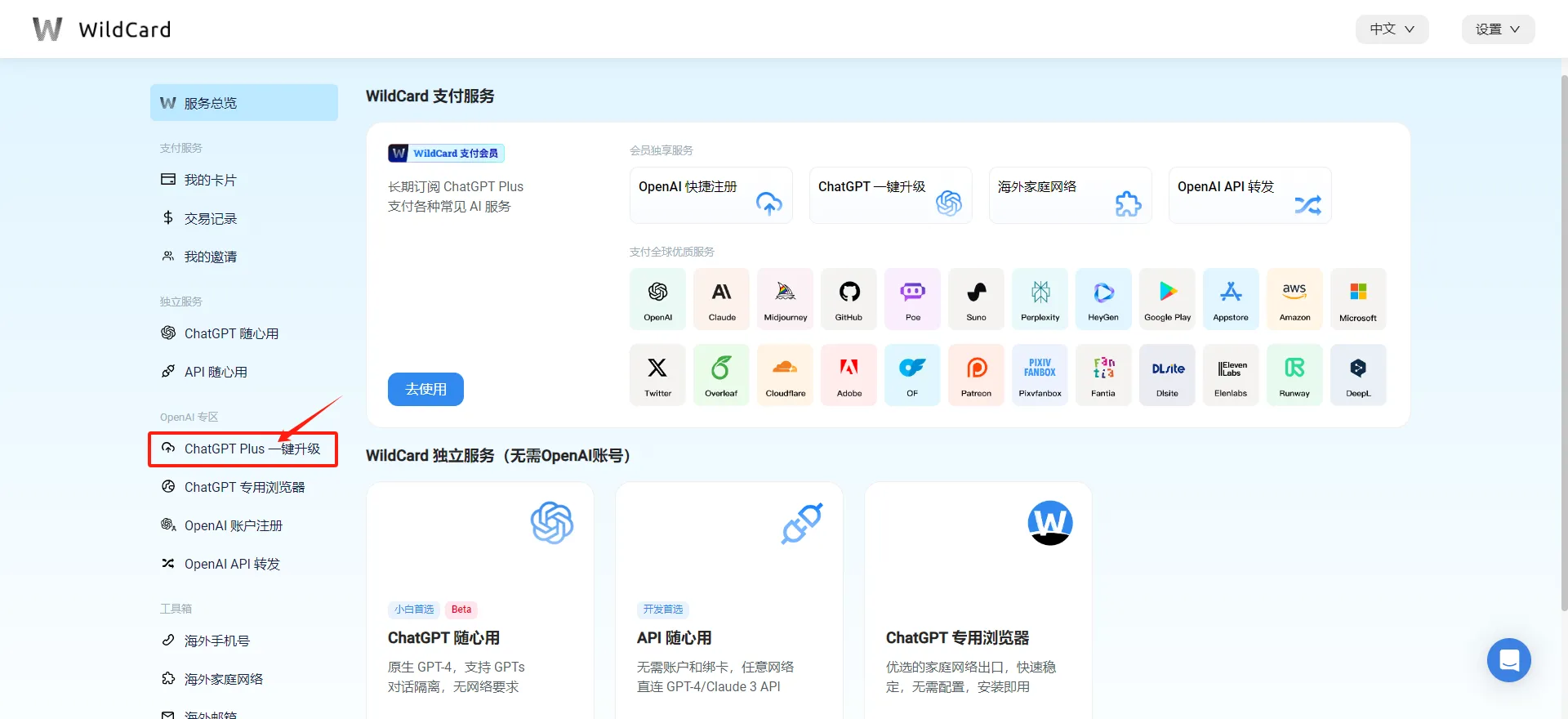The image size is (1568, 719).
Task: Select the Google Play service tile
Action: [x=1167, y=299]
